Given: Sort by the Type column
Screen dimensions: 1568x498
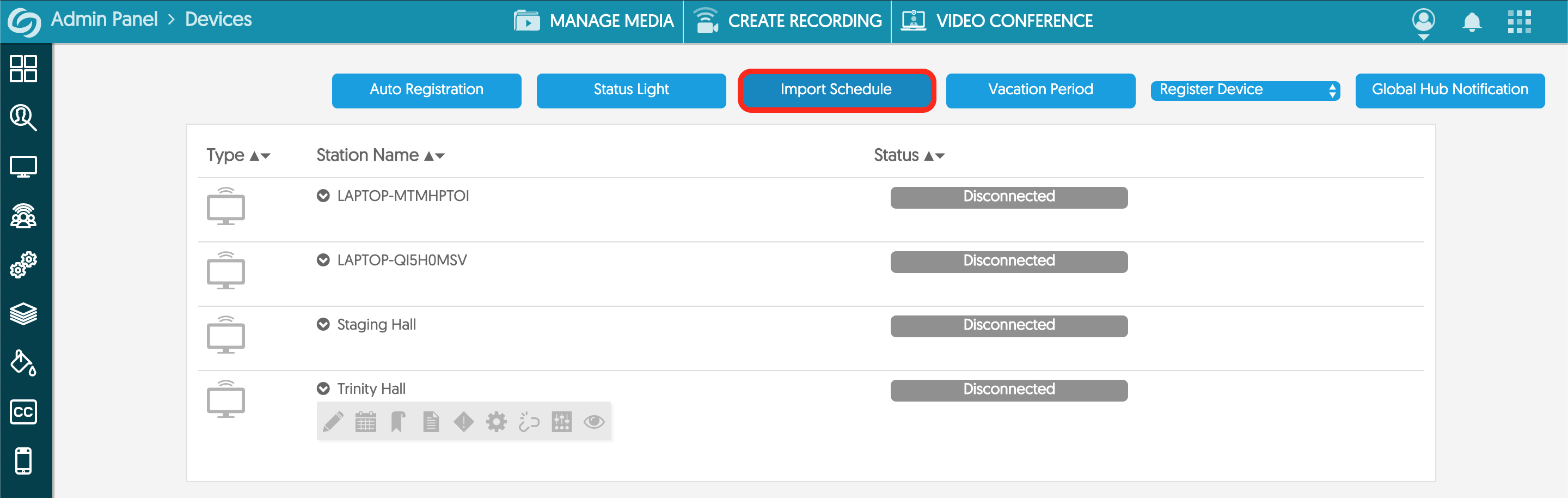Looking at the screenshot, I should point(238,155).
